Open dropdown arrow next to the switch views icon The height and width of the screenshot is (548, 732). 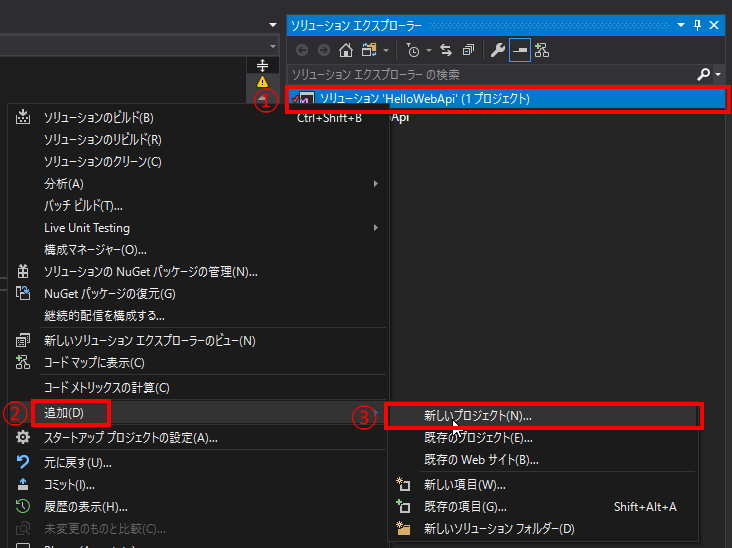[x=386, y=50]
